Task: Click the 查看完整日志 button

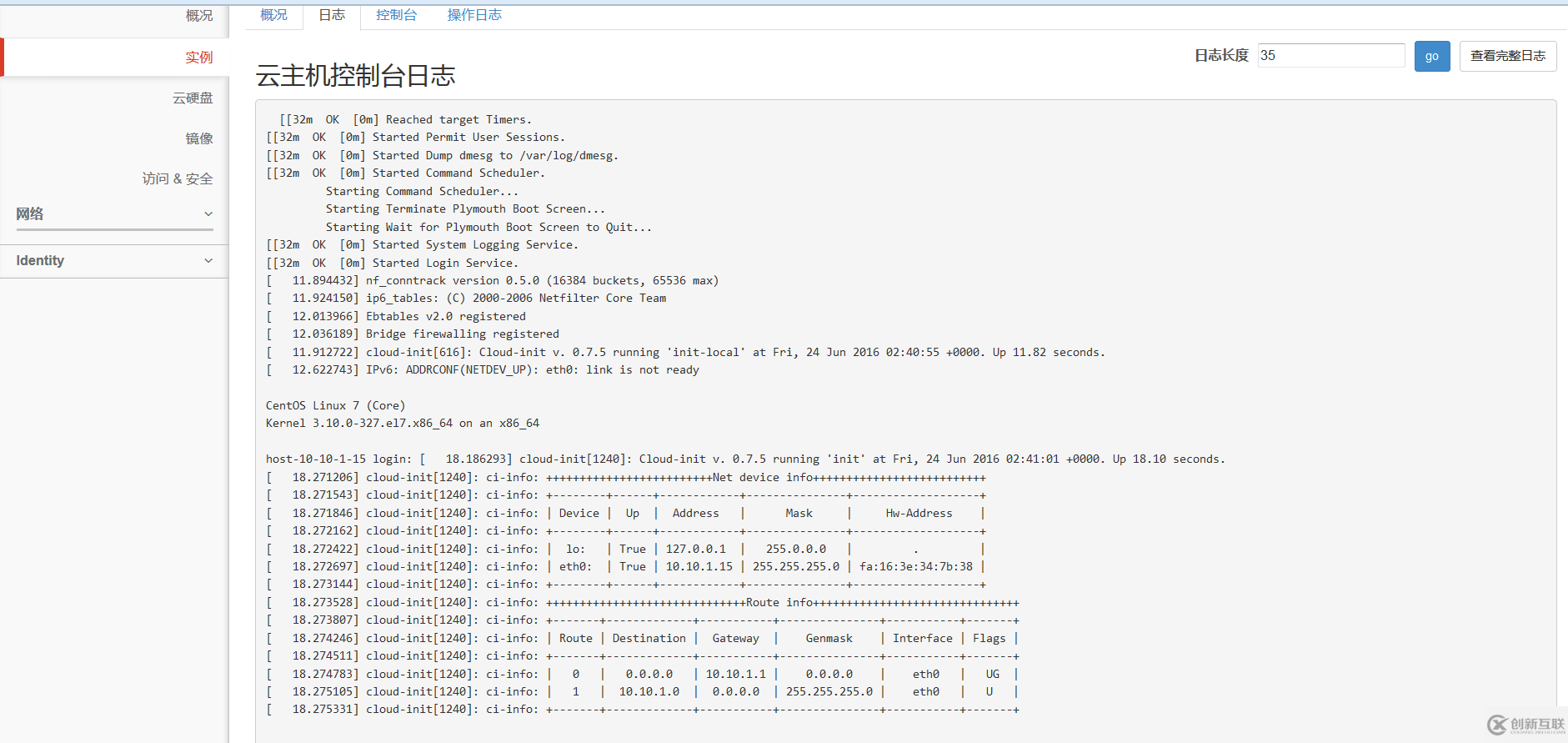Action: pyautogui.click(x=1508, y=56)
